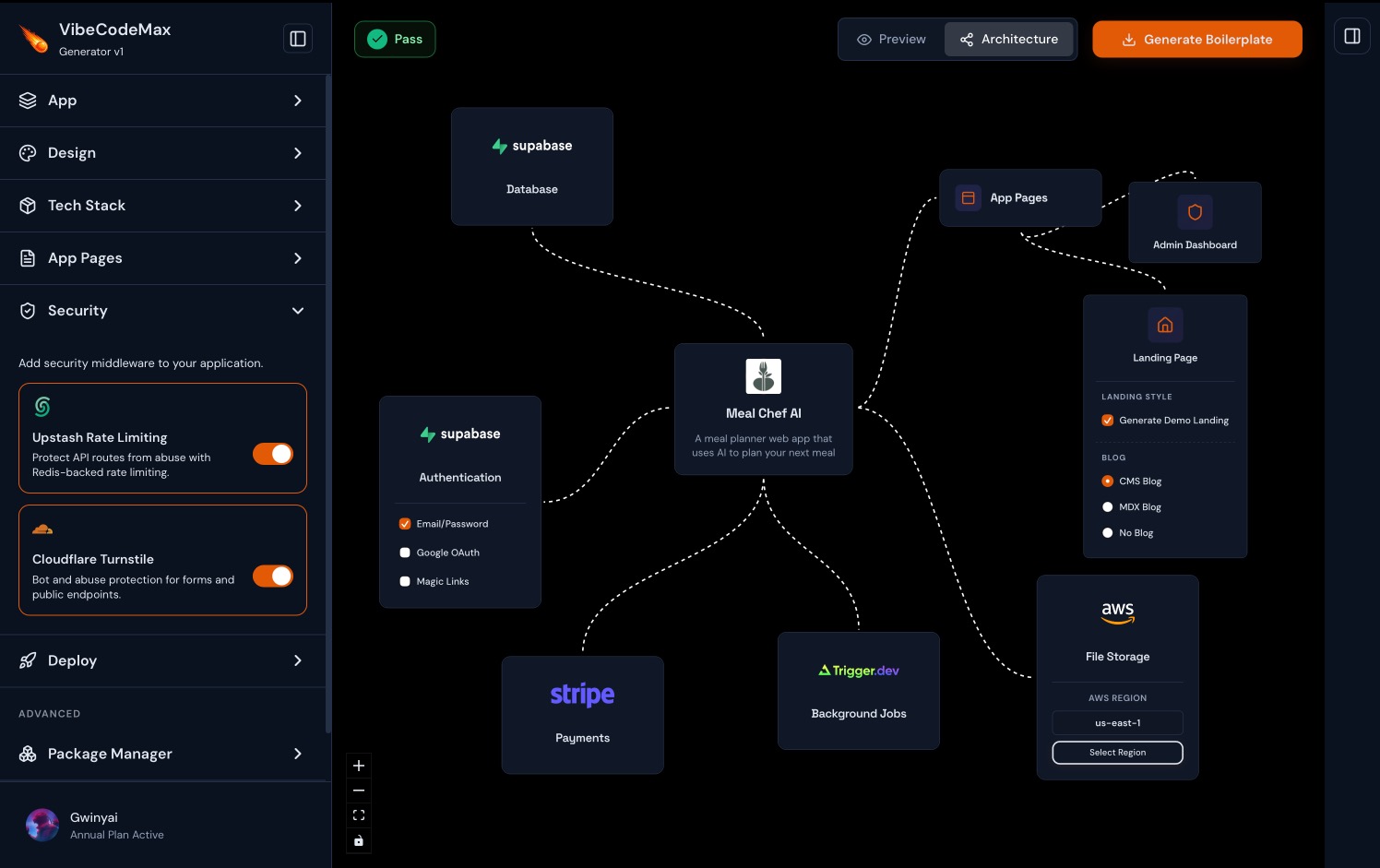This screenshot has height=868, width=1380.
Task: Click the Payments node label
Action: tap(582, 738)
